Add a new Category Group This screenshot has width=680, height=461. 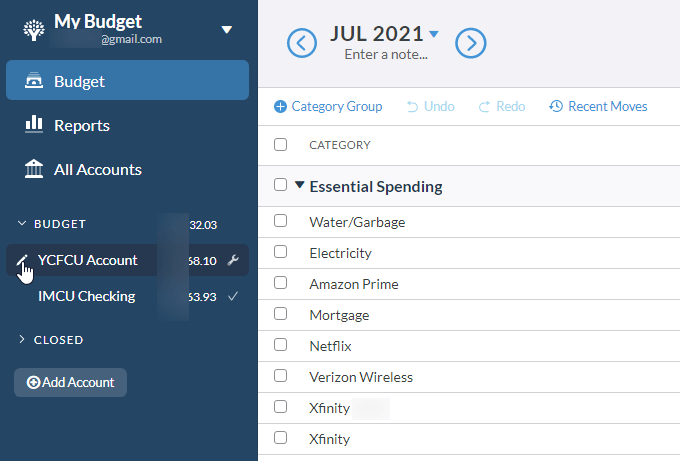point(328,107)
